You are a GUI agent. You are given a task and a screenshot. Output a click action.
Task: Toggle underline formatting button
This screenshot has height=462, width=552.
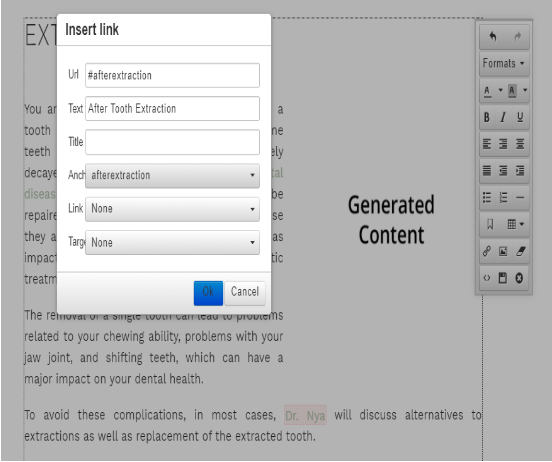pos(520,117)
